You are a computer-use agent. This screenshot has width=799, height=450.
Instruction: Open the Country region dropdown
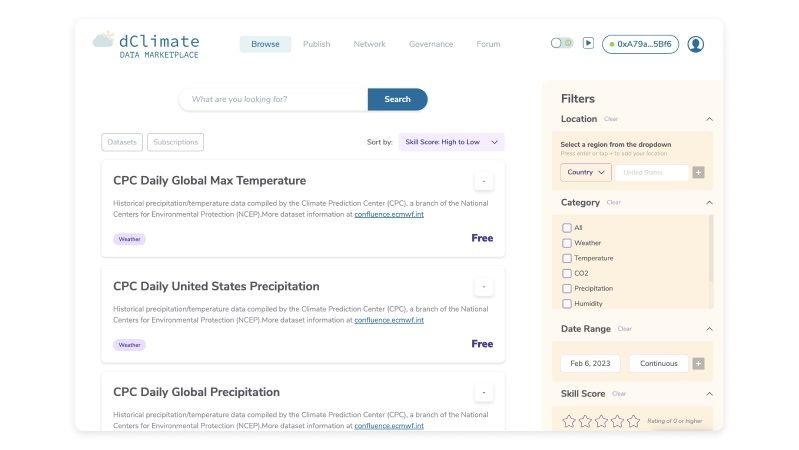(585, 172)
